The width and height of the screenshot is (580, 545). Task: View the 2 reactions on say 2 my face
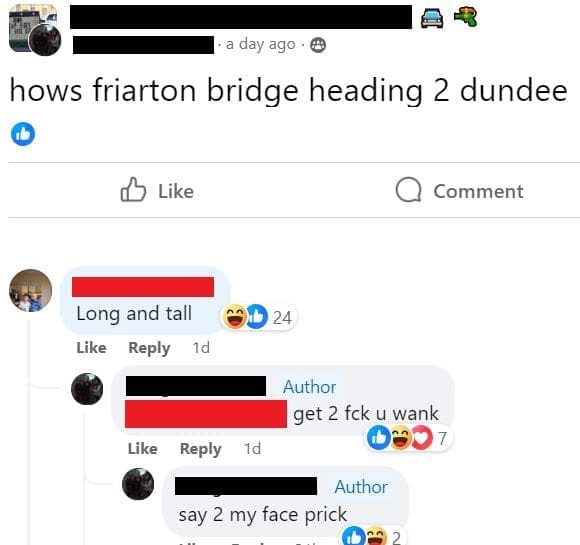pyautogui.click(x=372, y=536)
